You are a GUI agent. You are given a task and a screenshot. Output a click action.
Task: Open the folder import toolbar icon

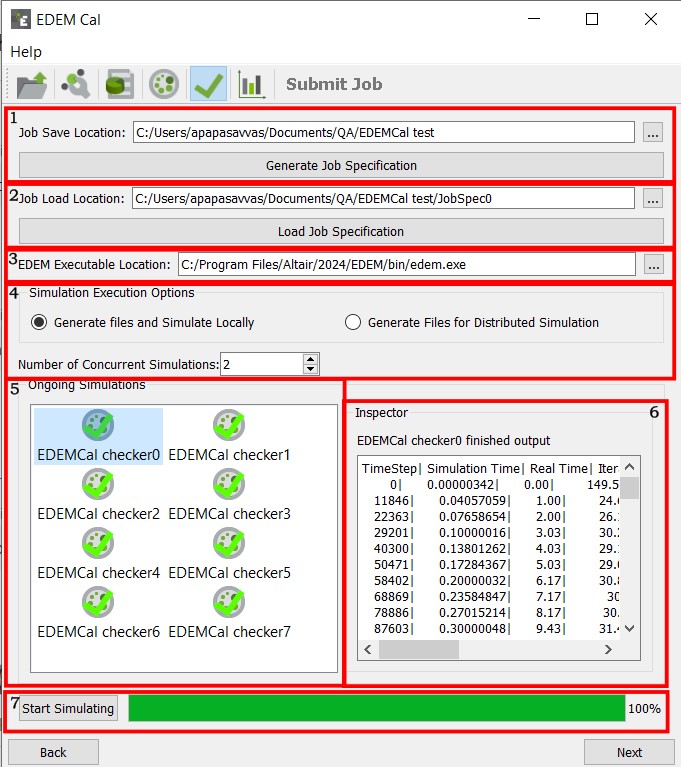[x=32, y=84]
